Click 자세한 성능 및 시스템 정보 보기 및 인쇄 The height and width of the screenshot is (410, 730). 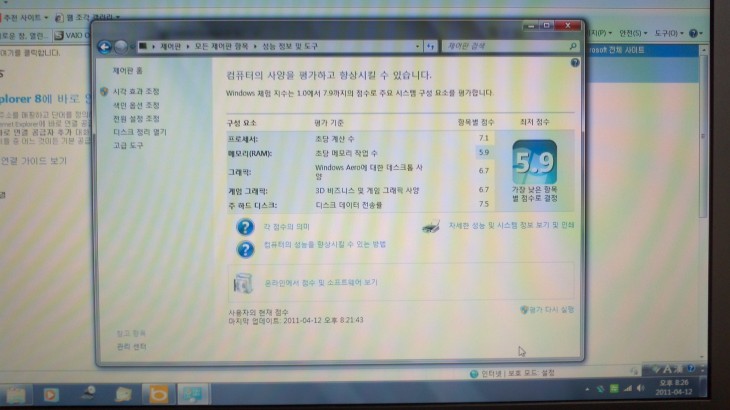point(511,225)
